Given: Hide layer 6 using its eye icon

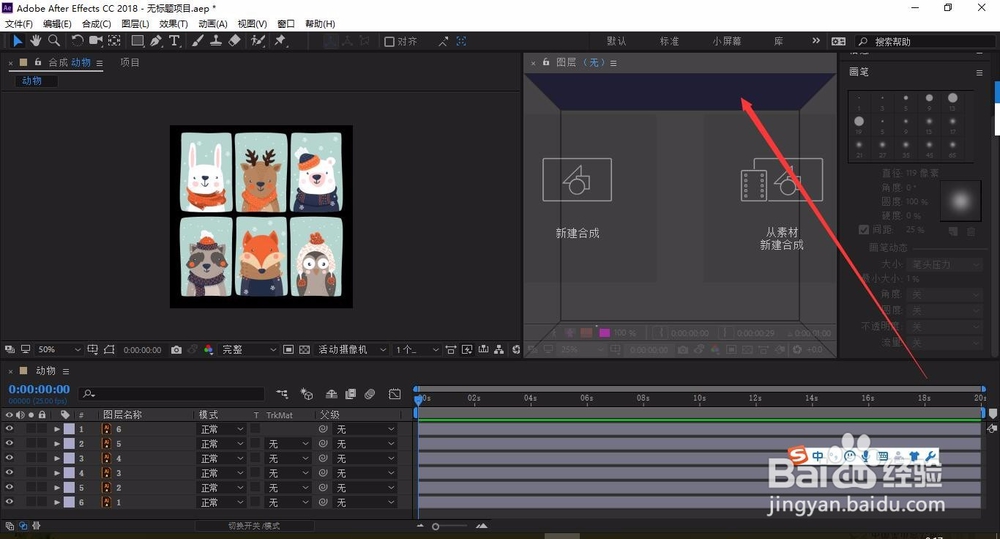Looking at the screenshot, I should tap(9, 429).
